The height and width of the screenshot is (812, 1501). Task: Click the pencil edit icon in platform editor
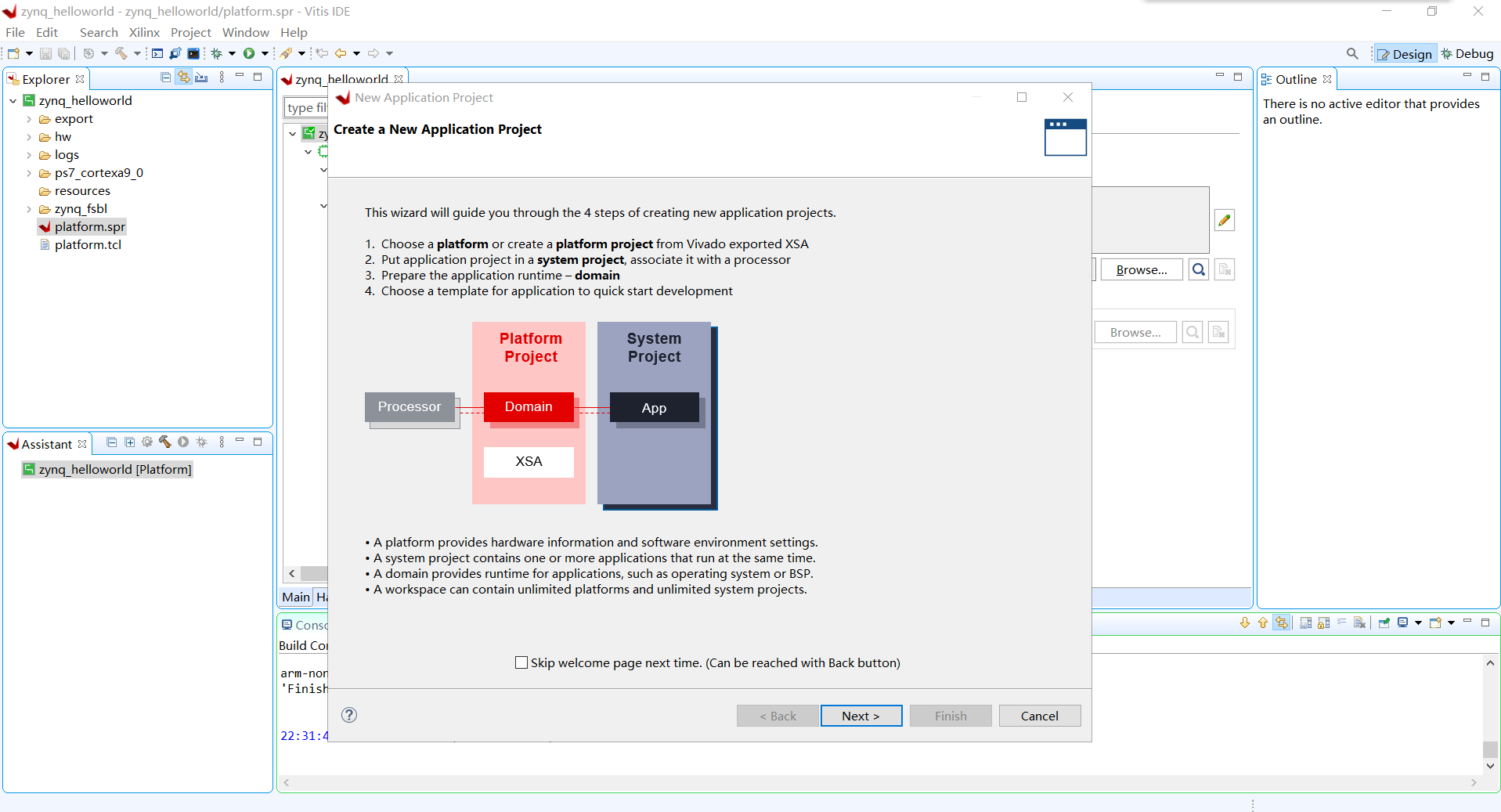pyautogui.click(x=1224, y=220)
